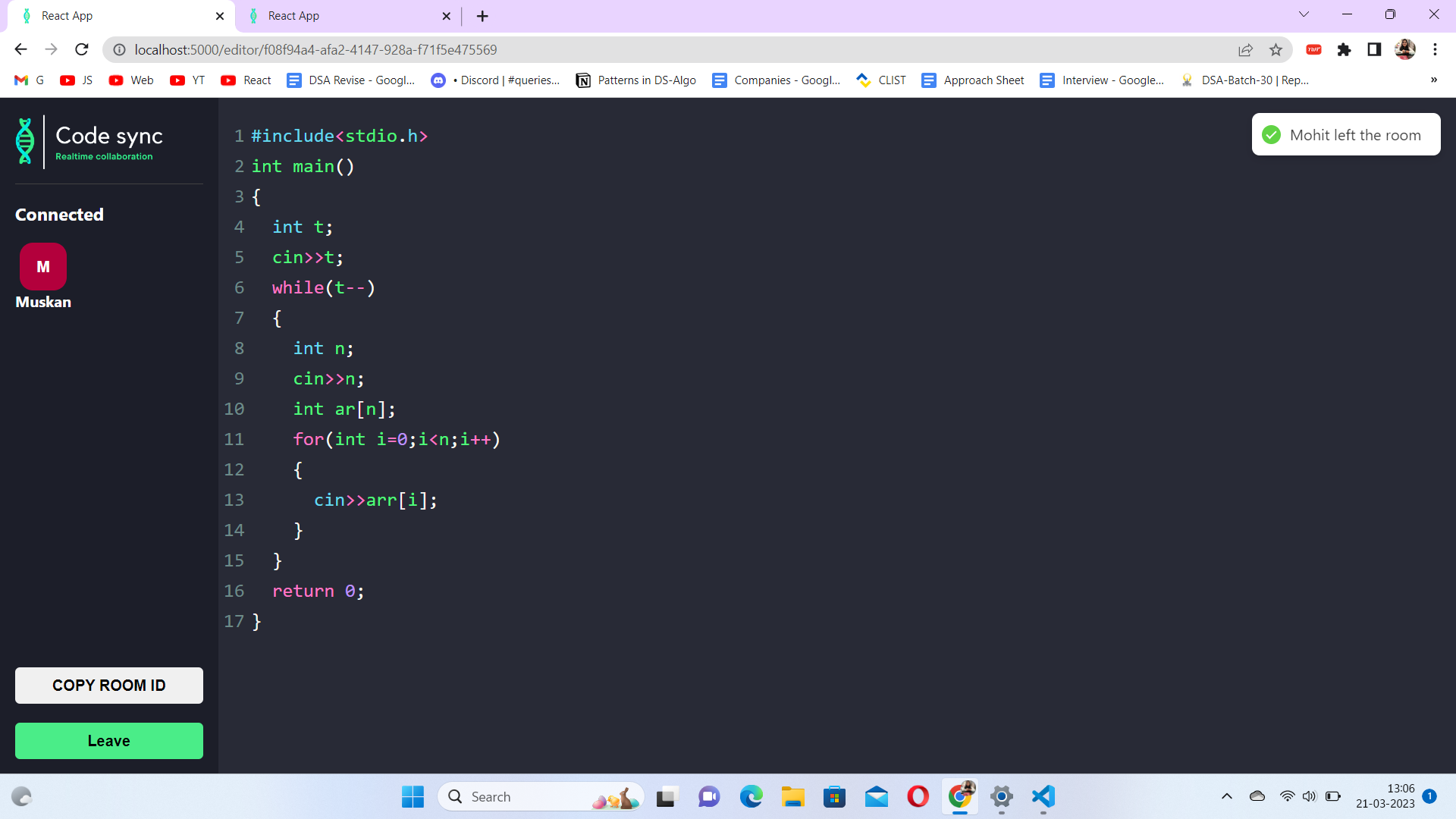This screenshot has width=1456, height=819.
Task: Select Muskan's avatar in the sidebar
Action: pyautogui.click(x=42, y=267)
